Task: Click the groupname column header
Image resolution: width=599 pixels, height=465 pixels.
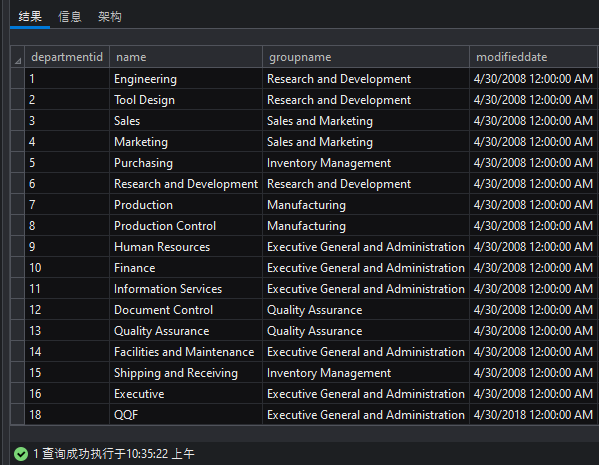Action: click(x=366, y=57)
